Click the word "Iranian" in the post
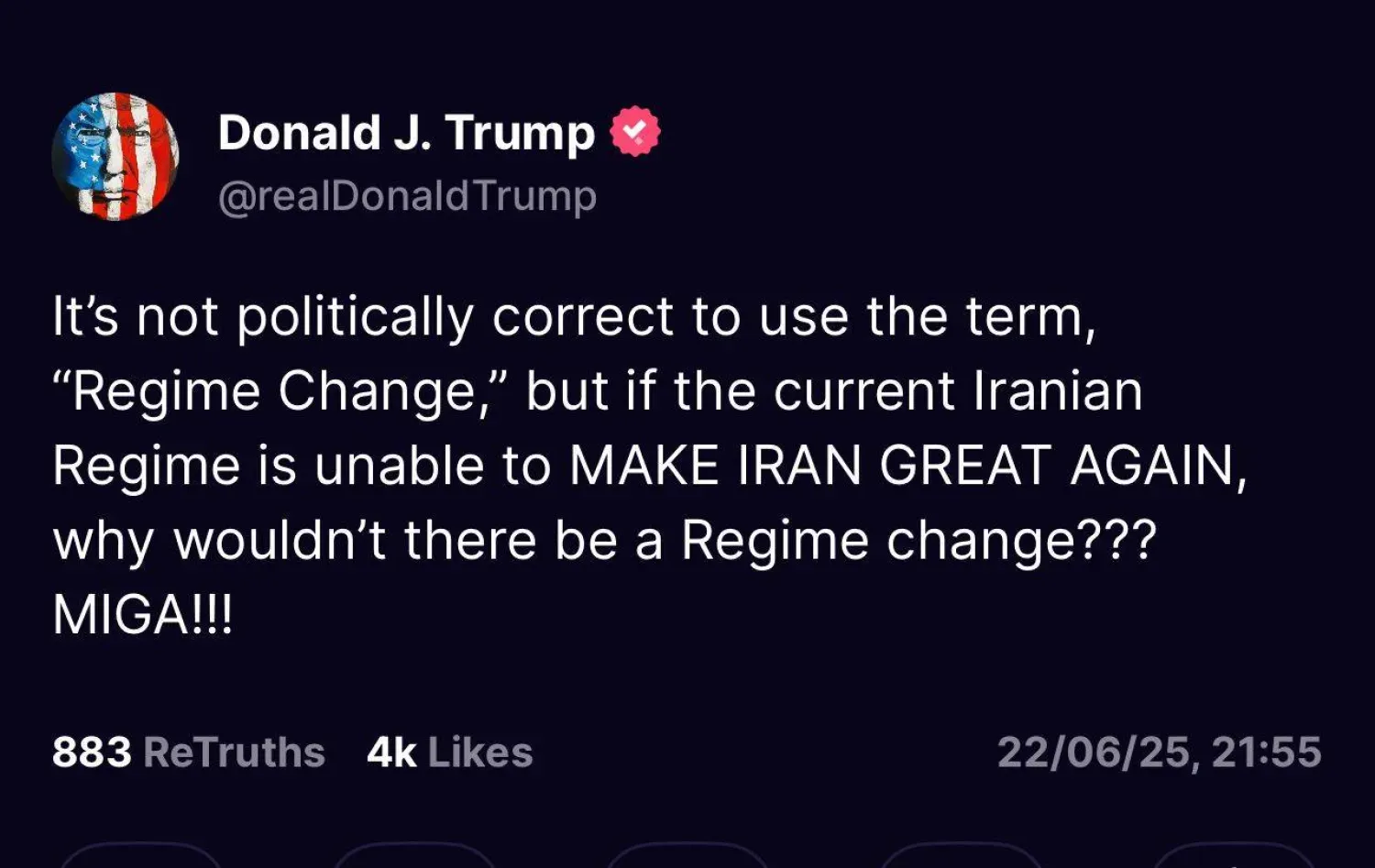Image resolution: width=1375 pixels, height=868 pixels. click(x=1057, y=391)
